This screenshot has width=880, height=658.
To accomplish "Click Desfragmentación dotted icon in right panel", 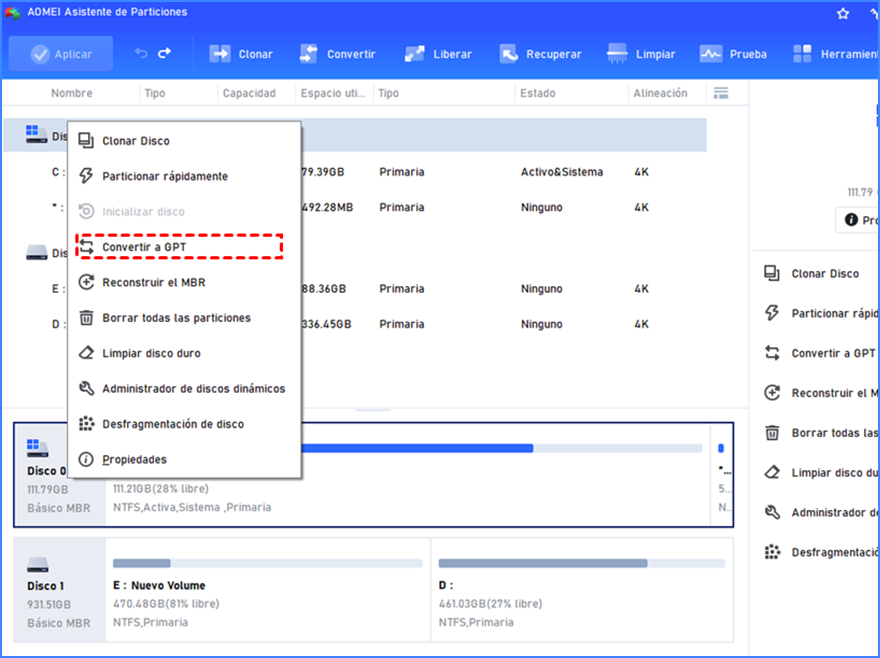I will (x=772, y=552).
